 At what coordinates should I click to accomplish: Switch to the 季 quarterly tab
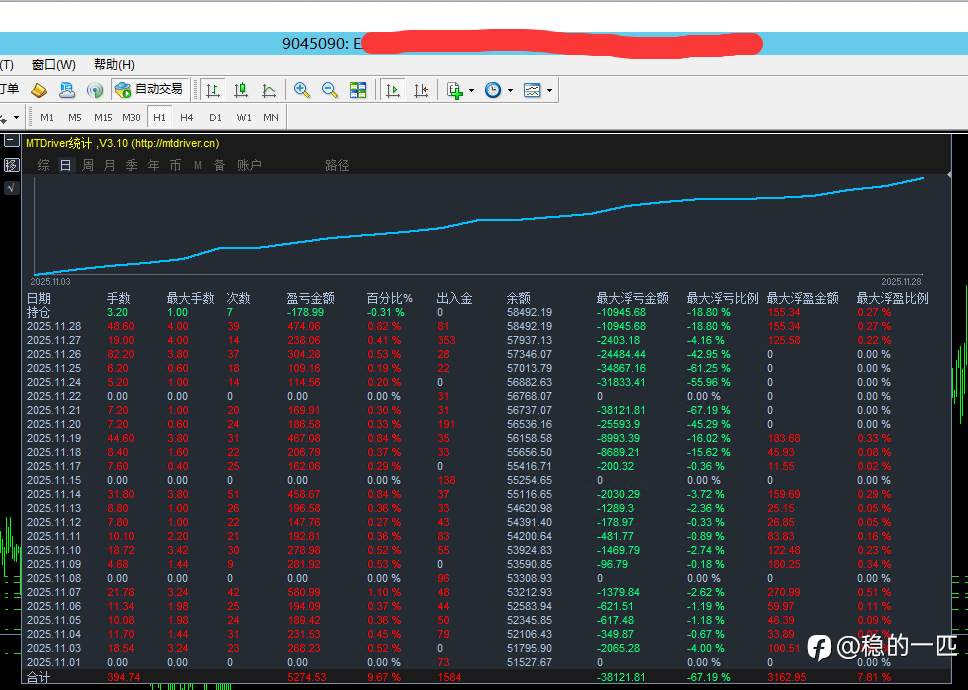click(x=131, y=165)
